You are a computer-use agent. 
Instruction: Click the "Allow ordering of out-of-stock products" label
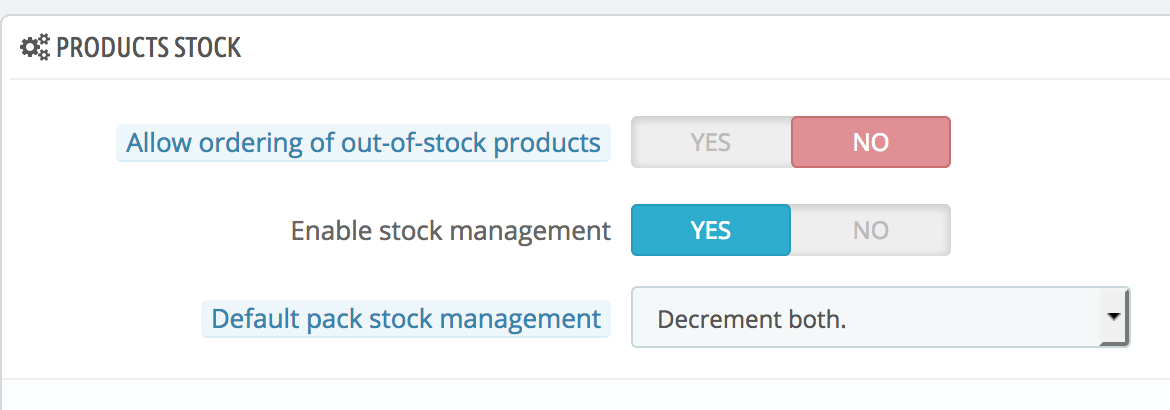(363, 143)
